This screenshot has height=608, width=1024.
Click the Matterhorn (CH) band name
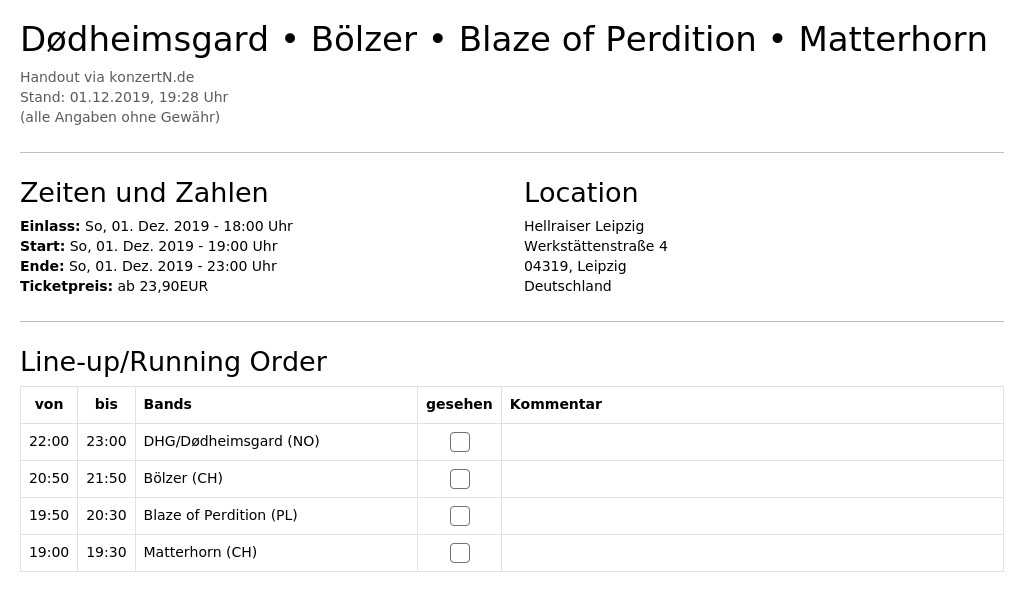point(200,552)
